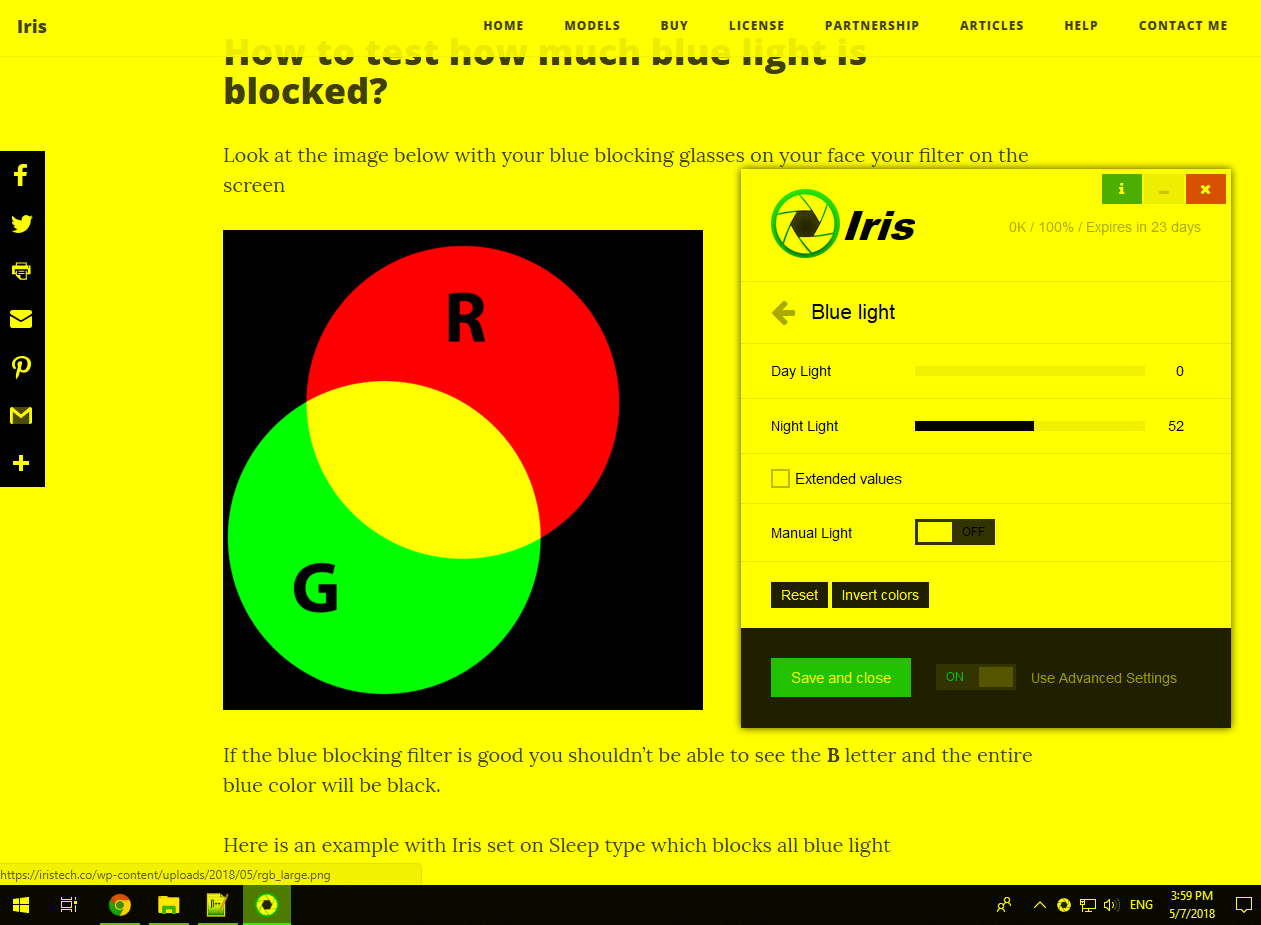
Task: Open volume control tray icon
Action: click(1110, 905)
